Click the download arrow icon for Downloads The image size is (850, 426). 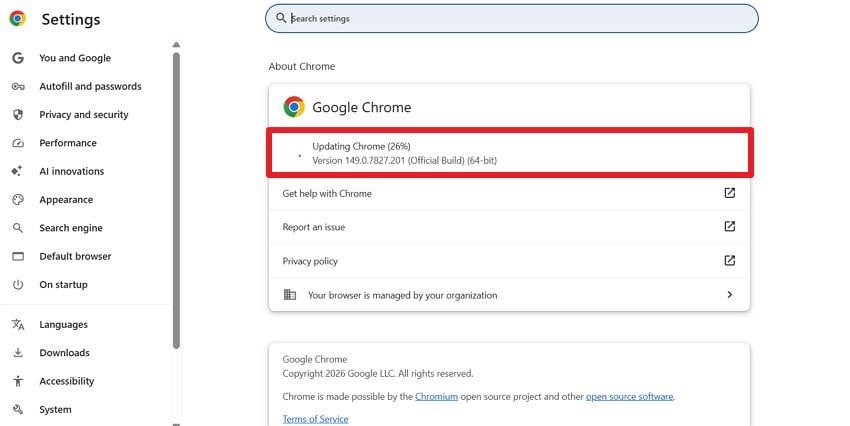pos(18,353)
